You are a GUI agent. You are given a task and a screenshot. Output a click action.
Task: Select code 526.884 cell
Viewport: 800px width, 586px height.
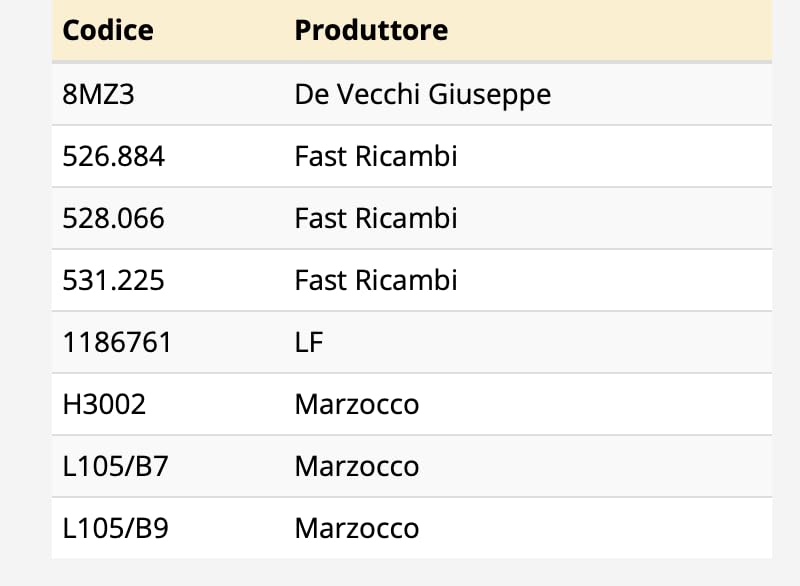tap(113, 156)
